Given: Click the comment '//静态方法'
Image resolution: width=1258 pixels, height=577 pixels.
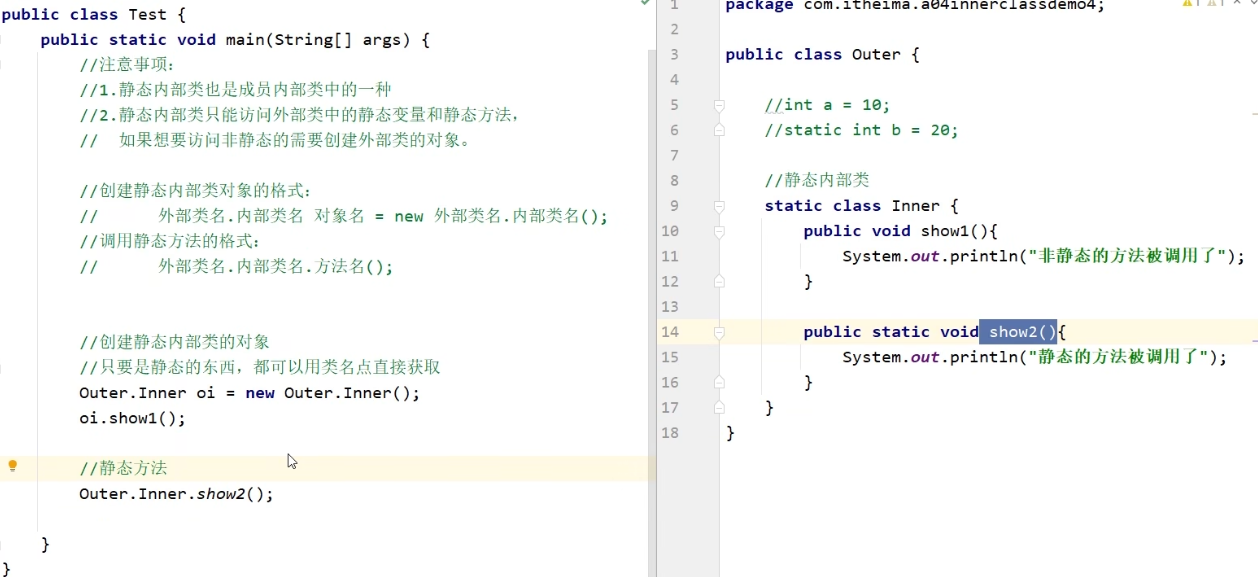Looking at the screenshot, I should click(124, 468).
